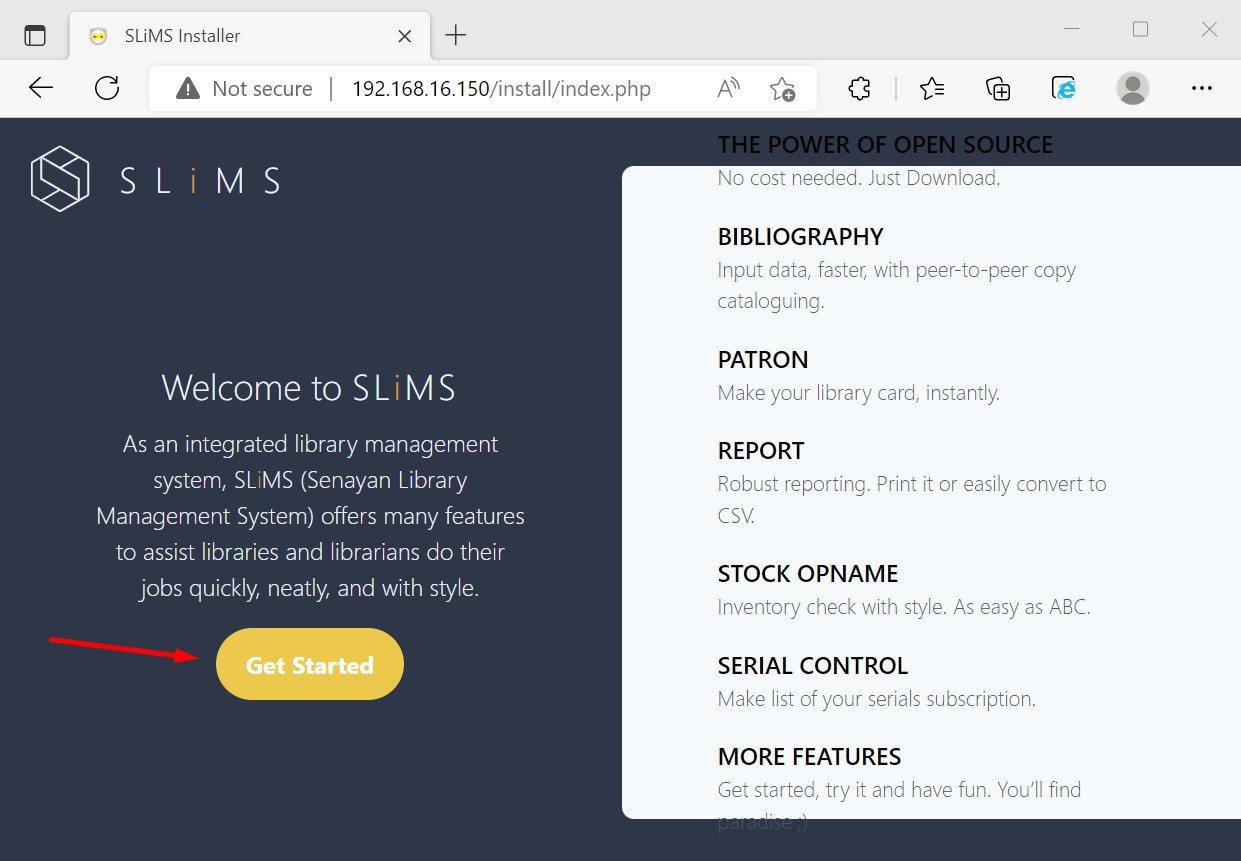Maximize the browser window
The width and height of the screenshot is (1241, 861).
click(x=1140, y=30)
